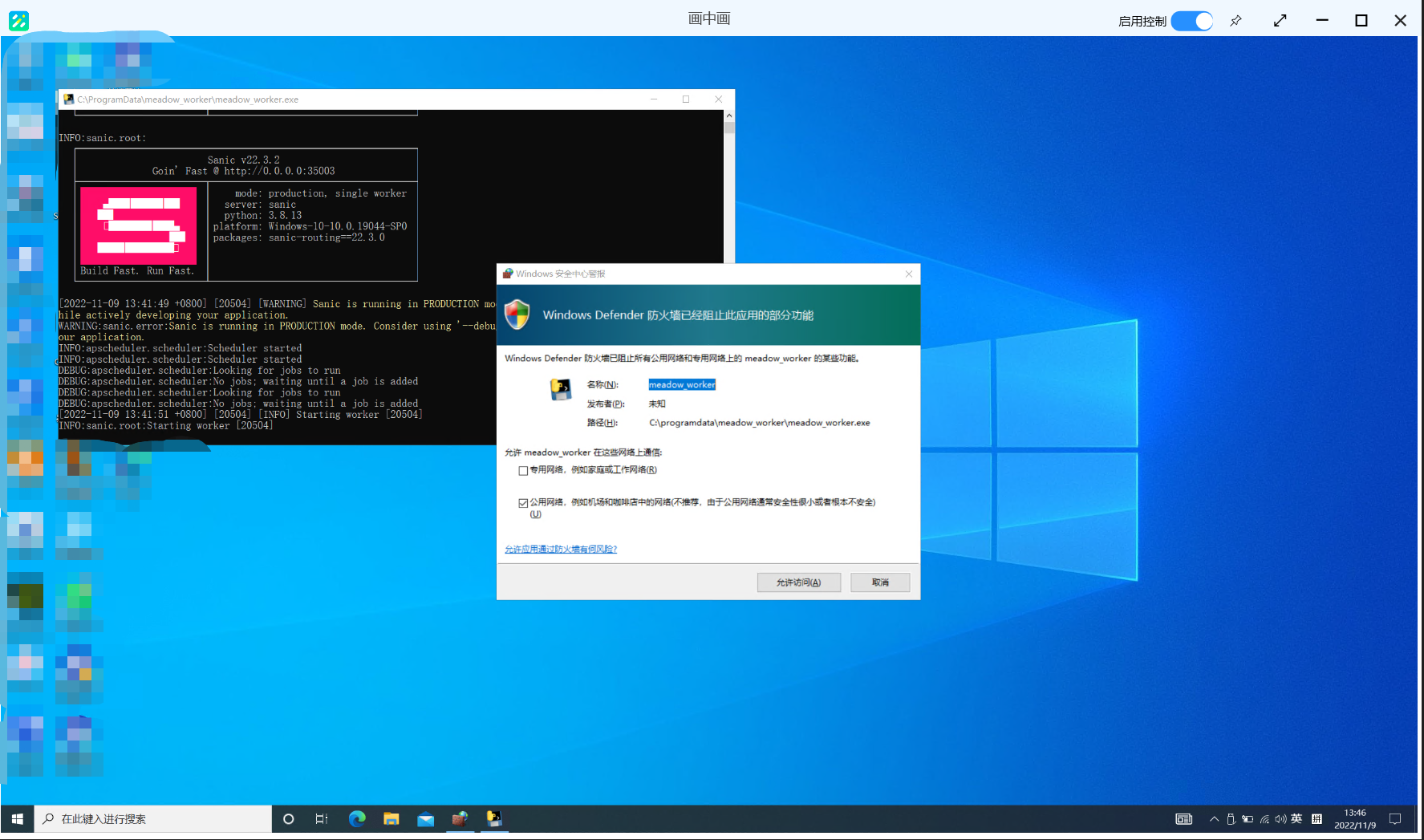Viewport: 1424px width, 840px height.
Task: Click the 允许访问(A) button
Action: click(x=798, y=582)
